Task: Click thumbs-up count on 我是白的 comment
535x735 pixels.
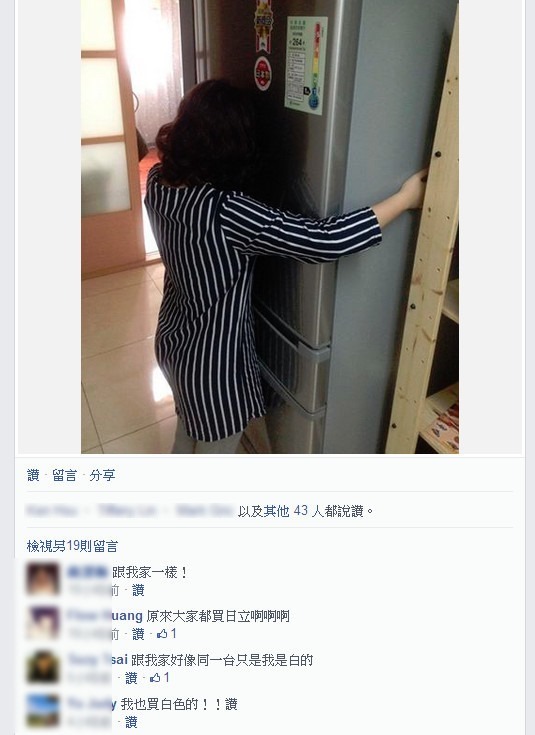Action: click(160, 678)
